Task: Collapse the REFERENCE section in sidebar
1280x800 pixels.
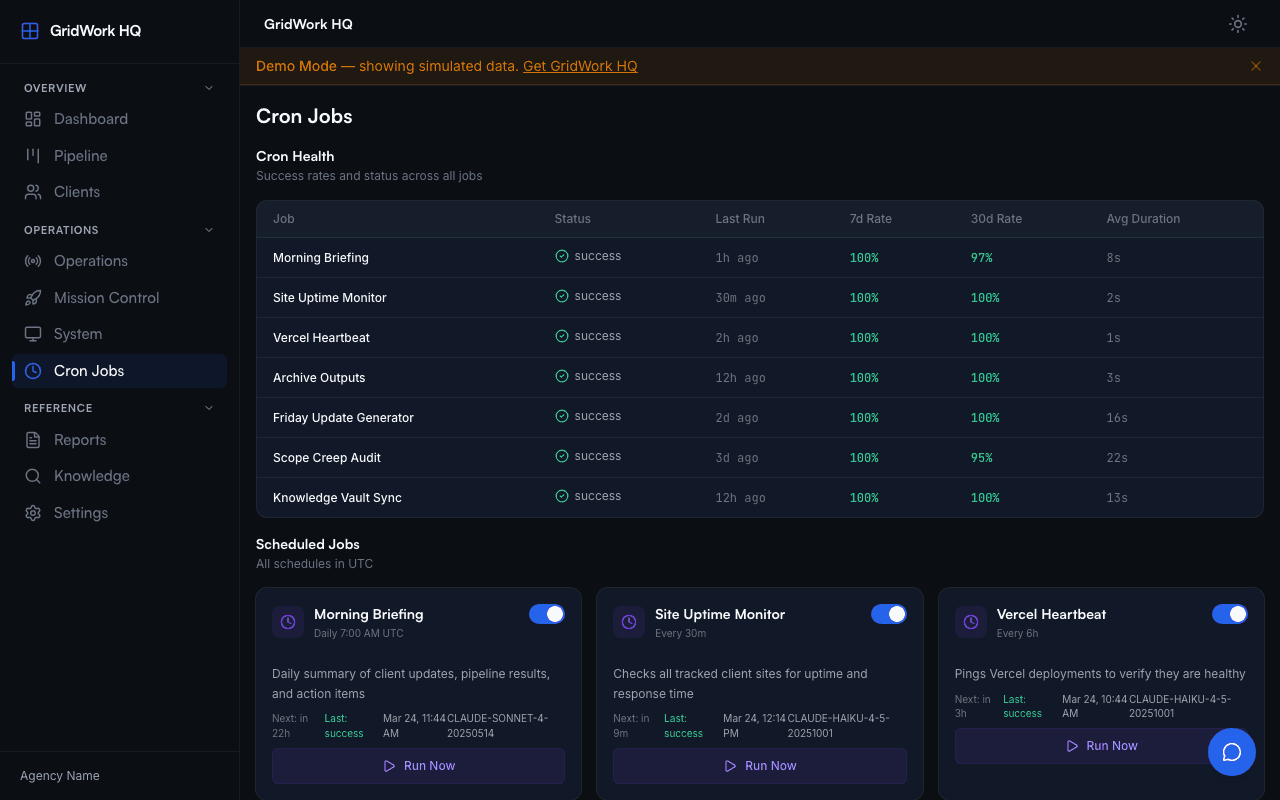Action: click(x=208, y=407)
